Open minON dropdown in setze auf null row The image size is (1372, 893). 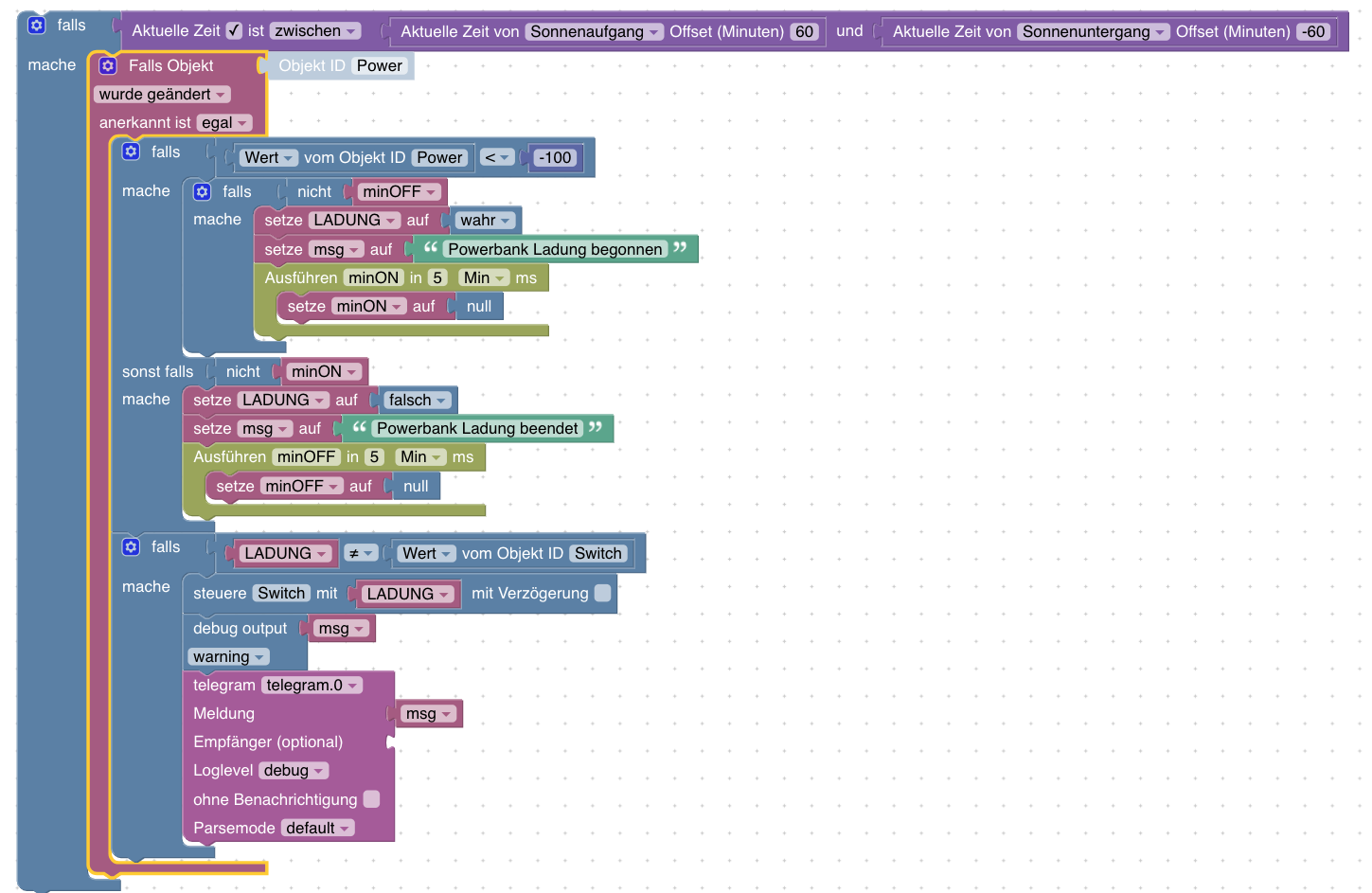[369, 306]
